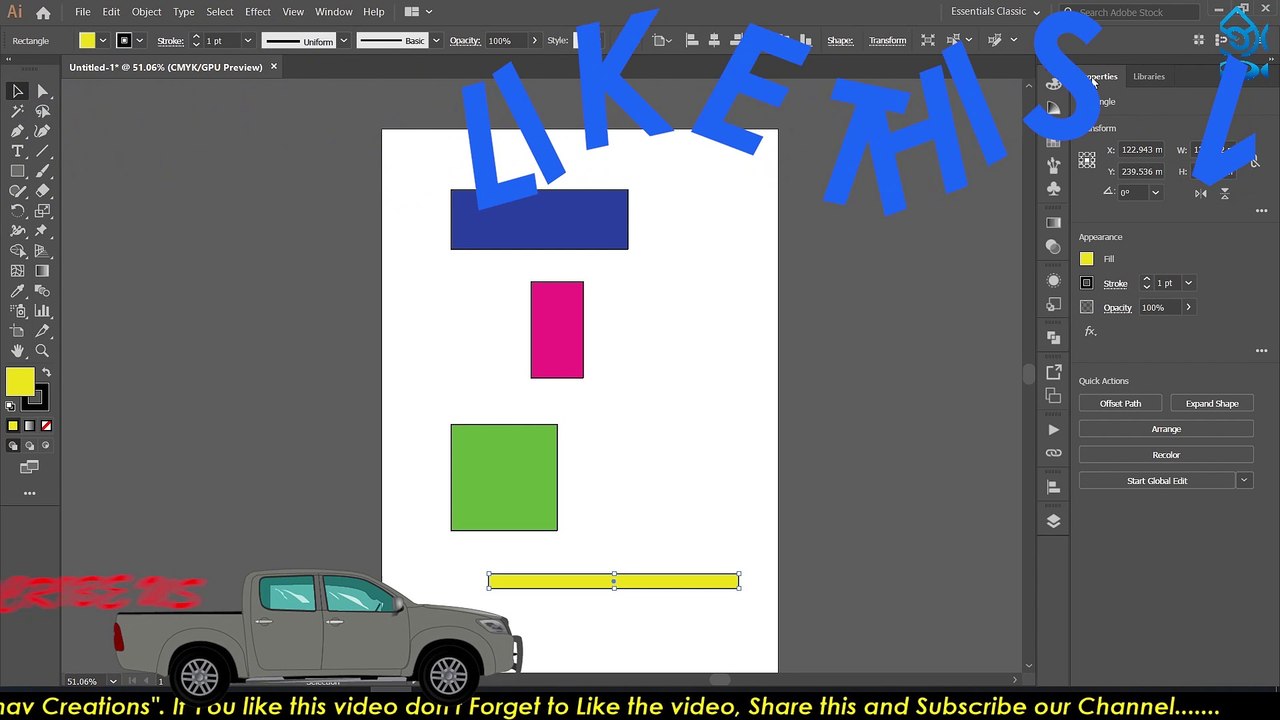1280x720 pixels.
Task: Open the Edit Toolbar three dots
Action: [x=29, y=493]
